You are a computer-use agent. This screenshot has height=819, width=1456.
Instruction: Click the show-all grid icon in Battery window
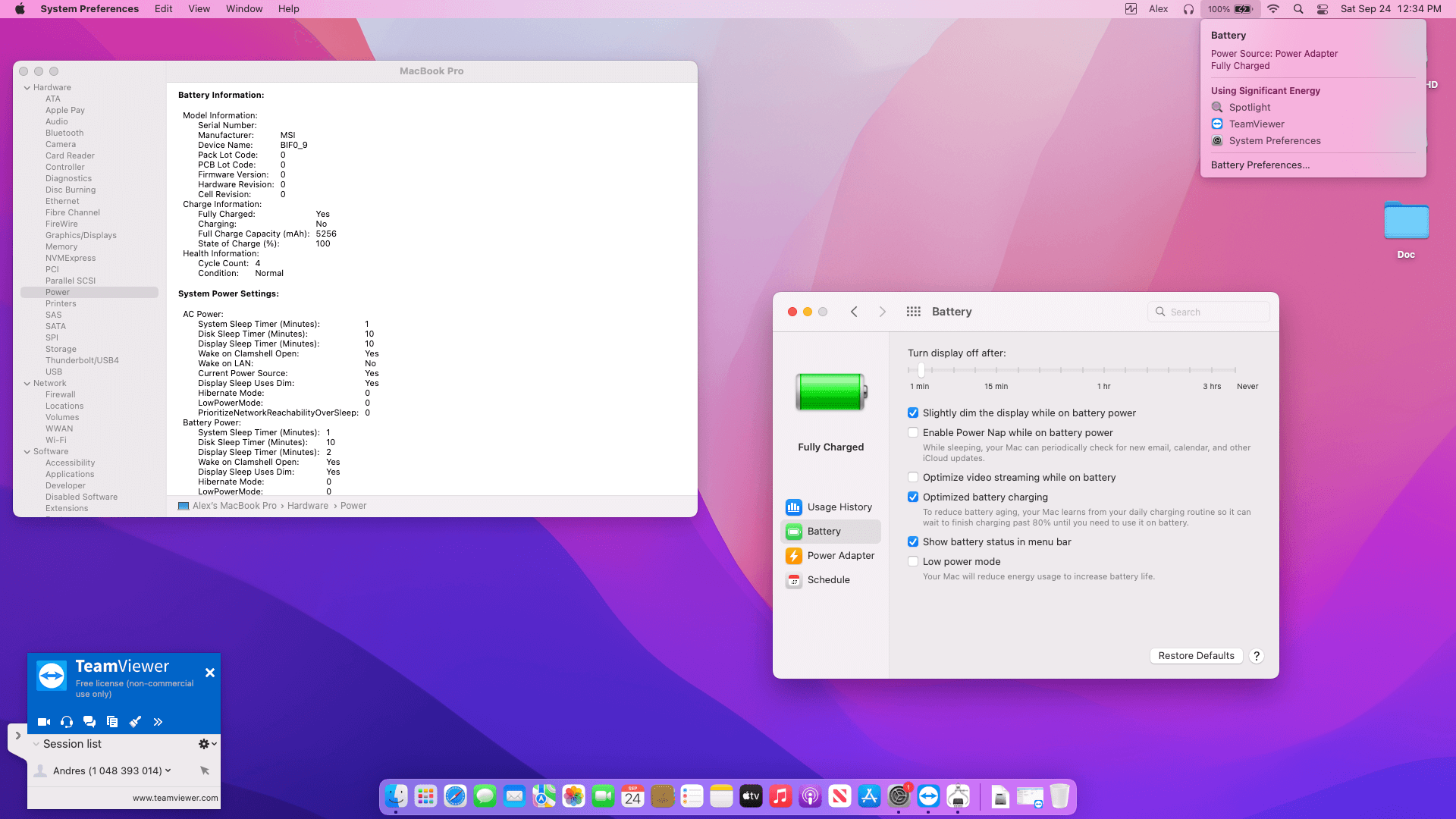[913, 312]
